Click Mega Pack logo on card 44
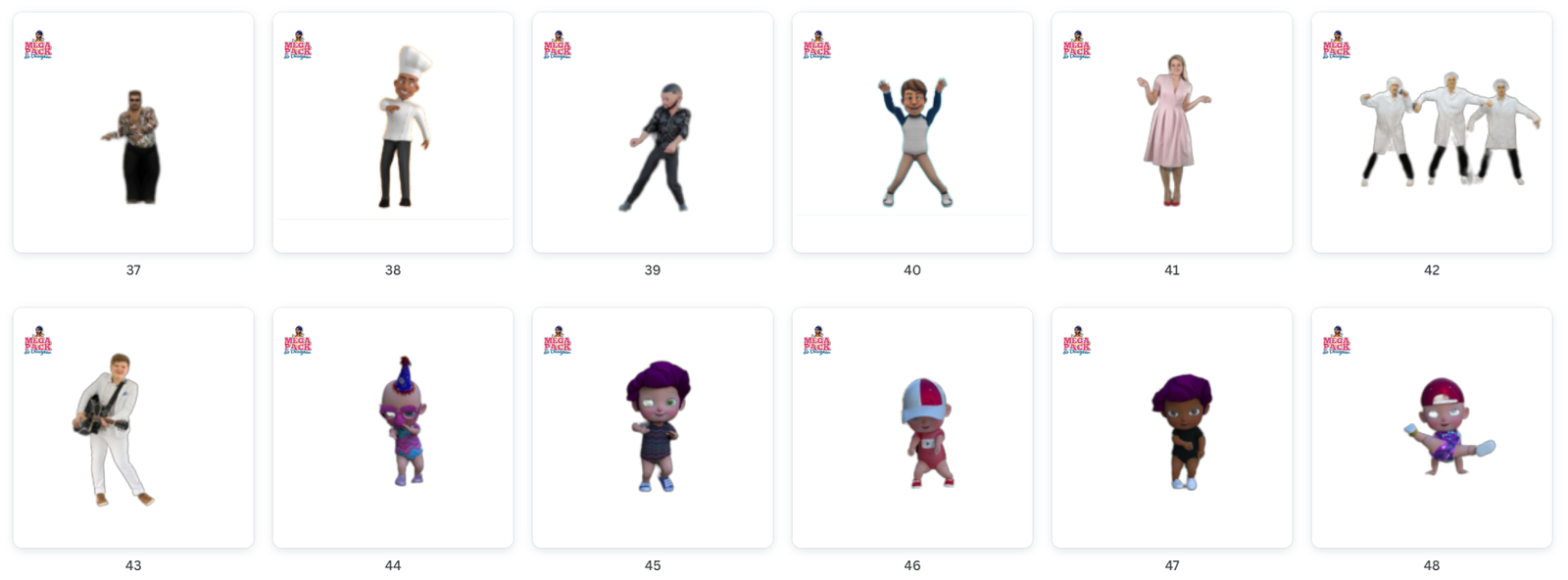The image size is (1568, 580). [298, 341]
